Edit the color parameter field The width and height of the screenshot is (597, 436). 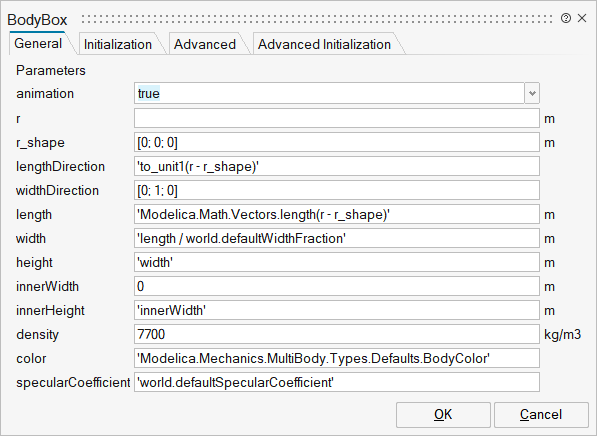(337, 358)
